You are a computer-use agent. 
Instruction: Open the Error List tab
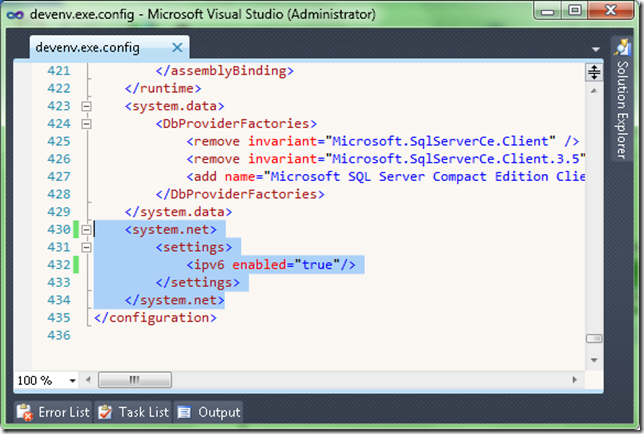(x=54, y=412)
